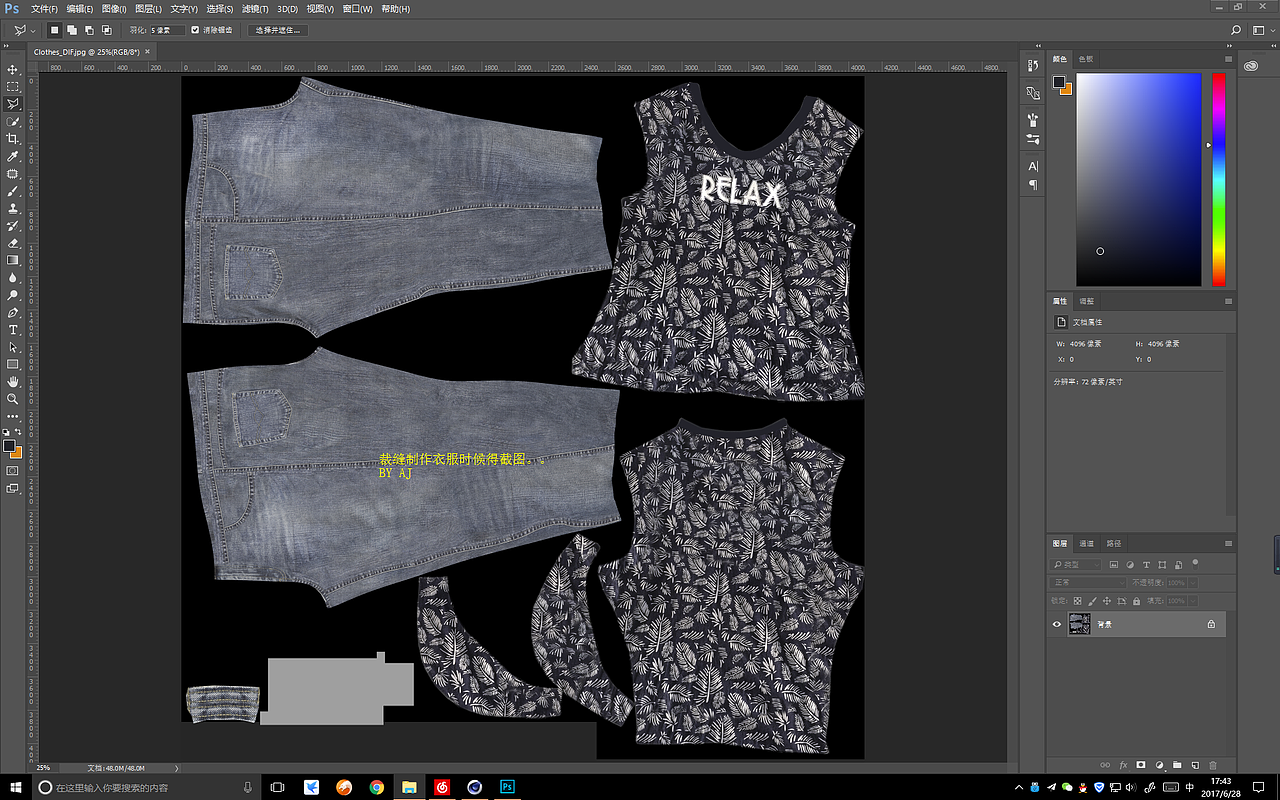
Task: Create a new adjustment layer icon
Action: 1159,765
